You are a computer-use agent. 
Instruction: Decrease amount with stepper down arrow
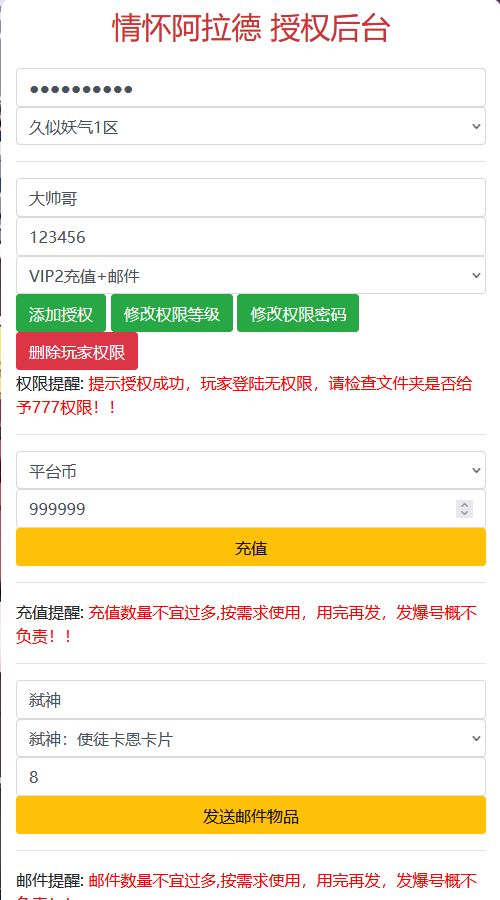click(464, 513)
